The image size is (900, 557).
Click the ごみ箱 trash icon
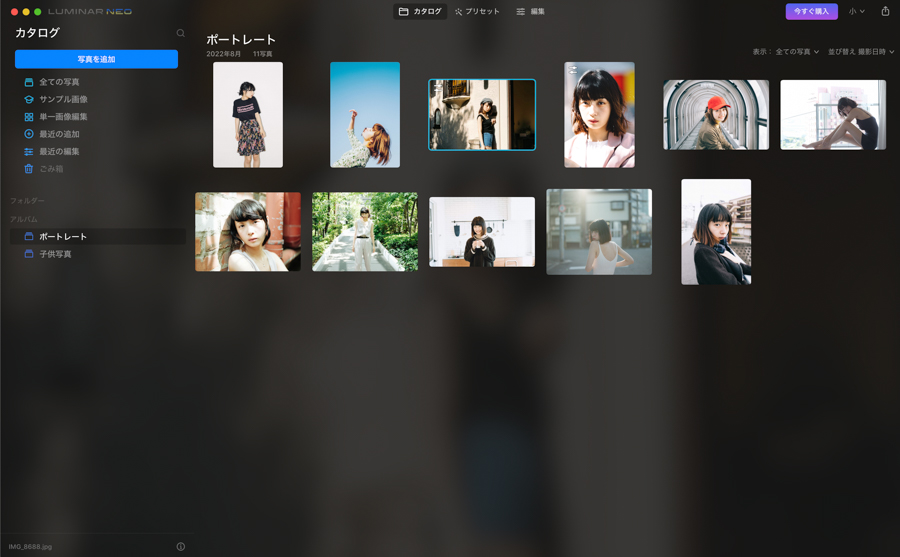(x=29, y=169)
